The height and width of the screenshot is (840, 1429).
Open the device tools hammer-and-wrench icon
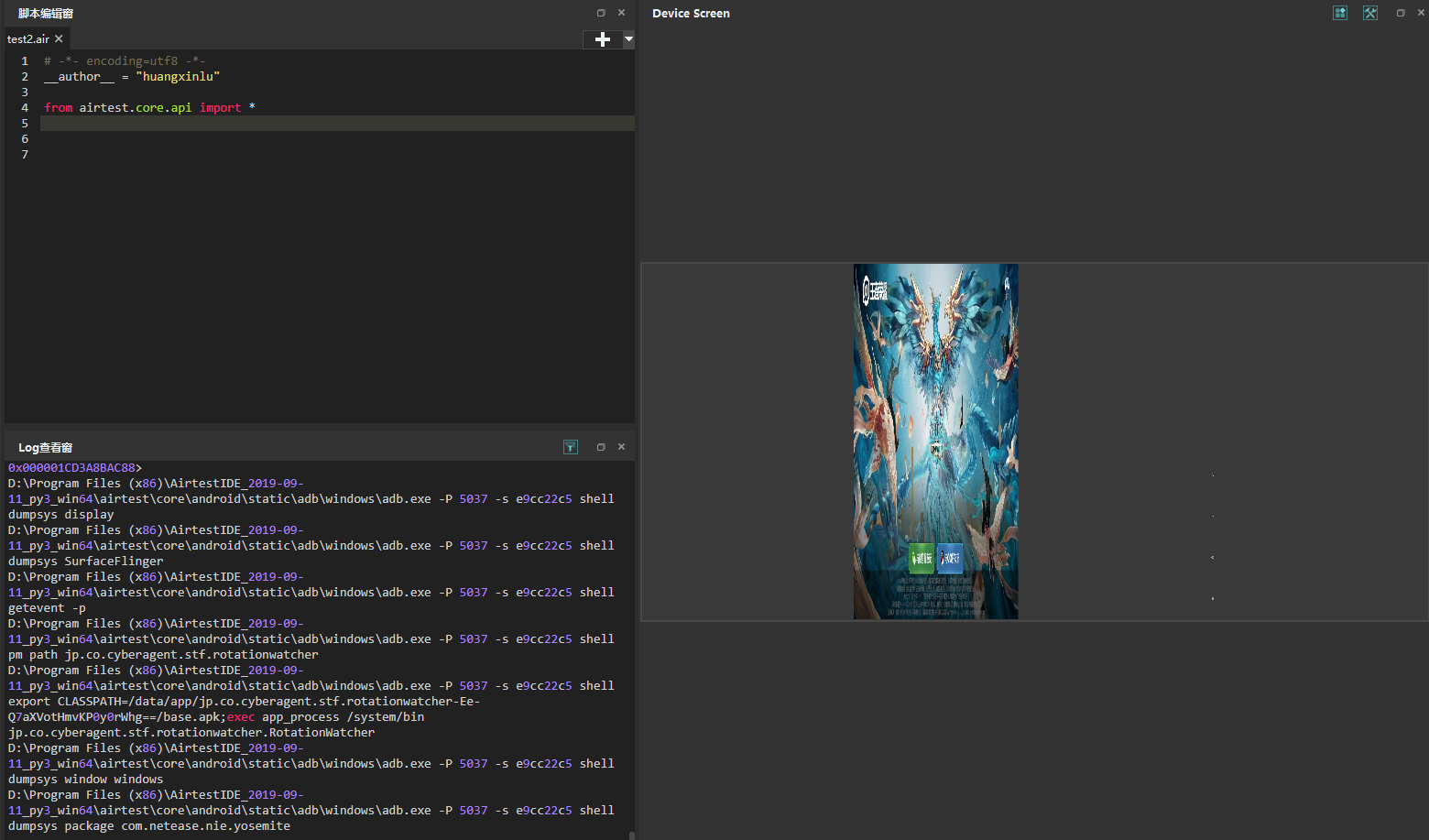1370,13
